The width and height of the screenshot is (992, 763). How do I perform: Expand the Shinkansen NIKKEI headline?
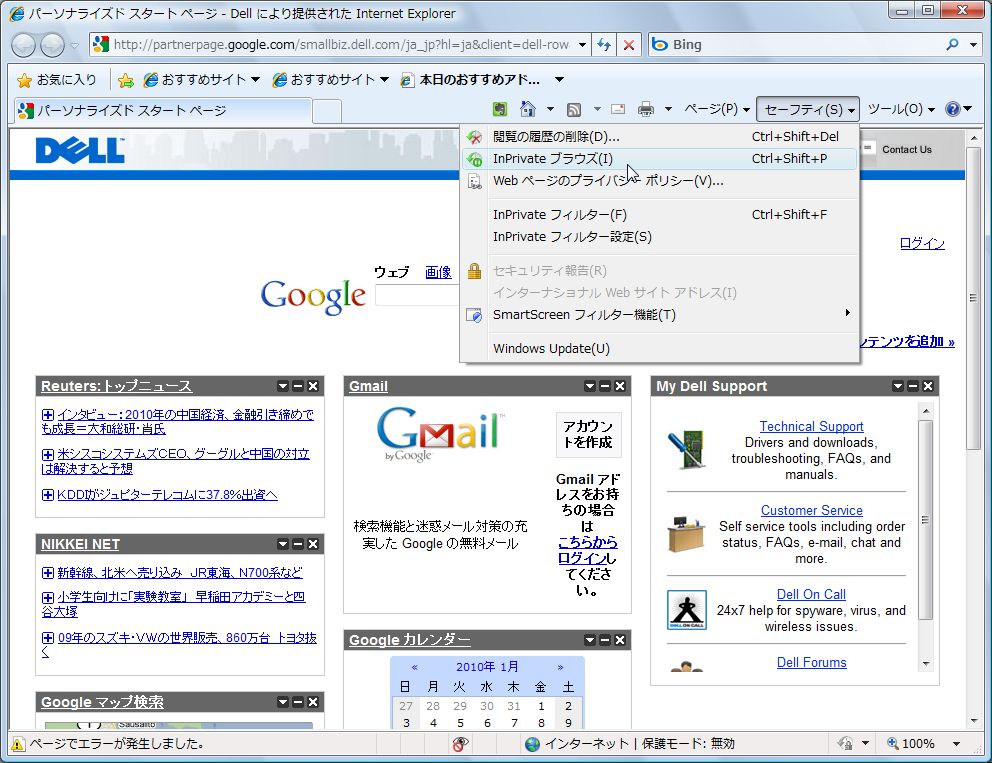[47, 573]
